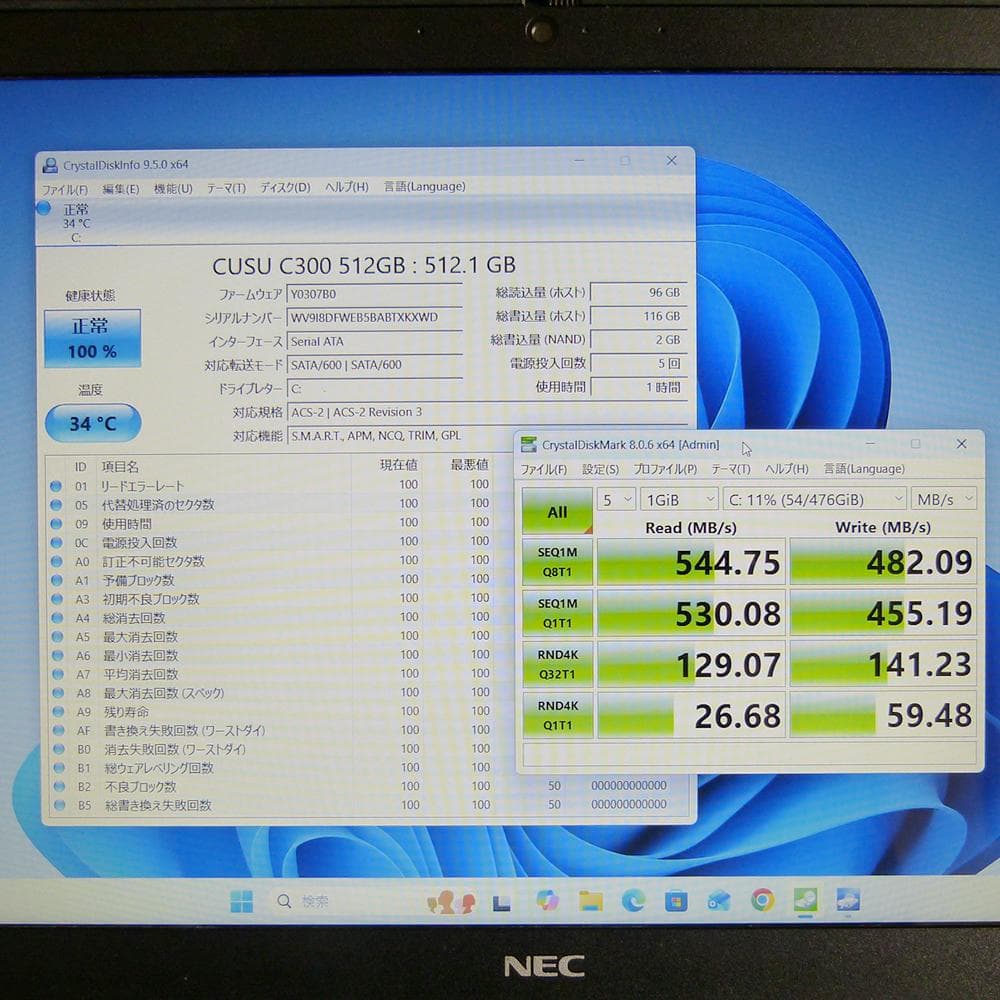Viewport: 1000px width, 1000px height.
Task: Click the All benchmark button
Action: 557,511
